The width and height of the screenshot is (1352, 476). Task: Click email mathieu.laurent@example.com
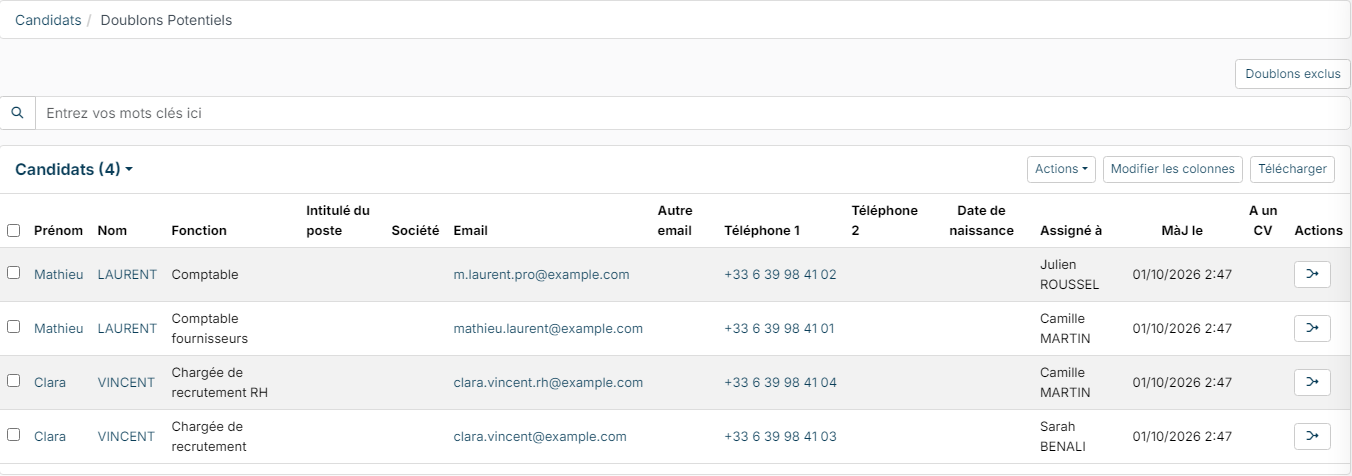pyautogui.click(x=548, y=328)
